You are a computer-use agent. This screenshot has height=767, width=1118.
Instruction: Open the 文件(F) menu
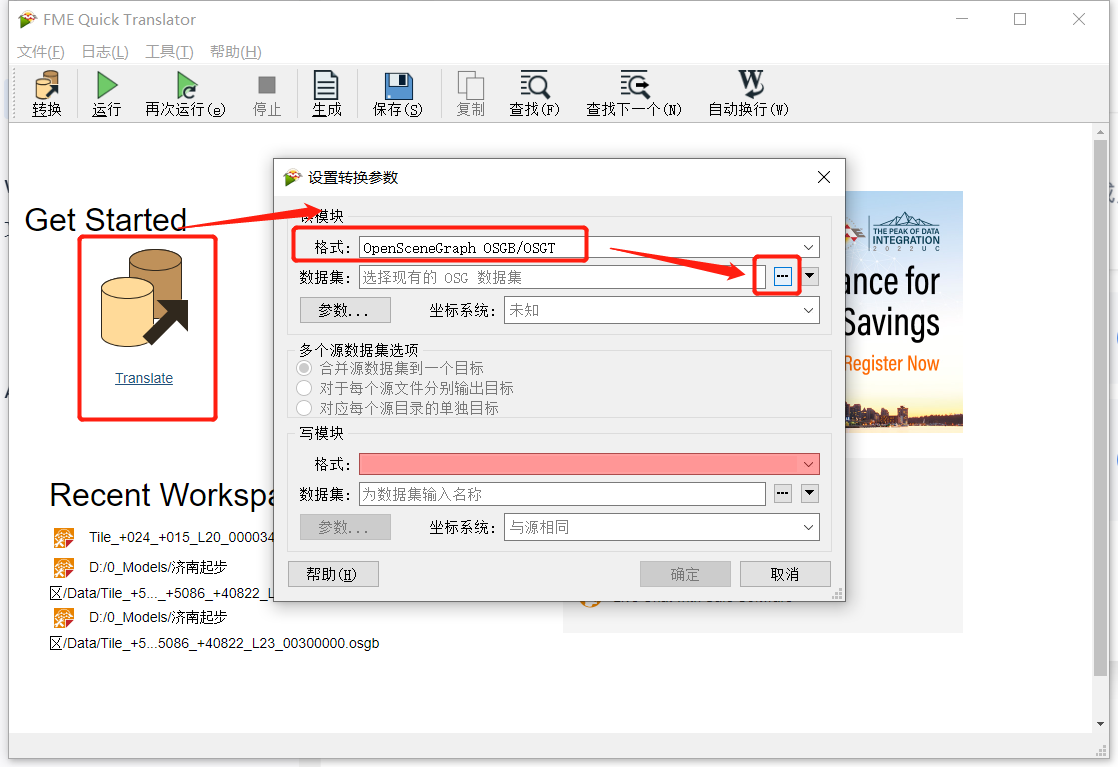41,51
